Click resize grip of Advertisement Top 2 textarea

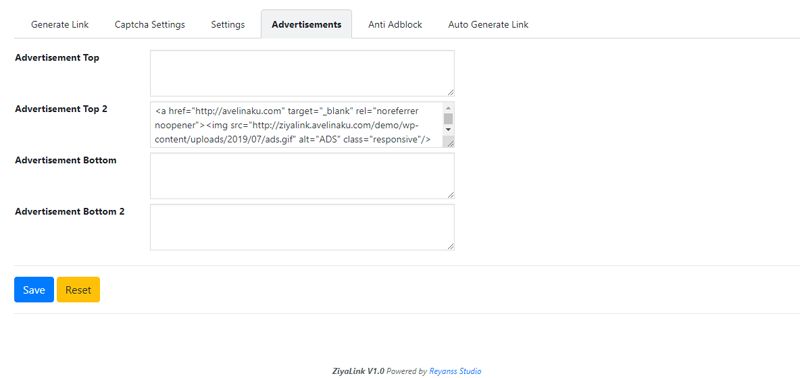point(450,144)
